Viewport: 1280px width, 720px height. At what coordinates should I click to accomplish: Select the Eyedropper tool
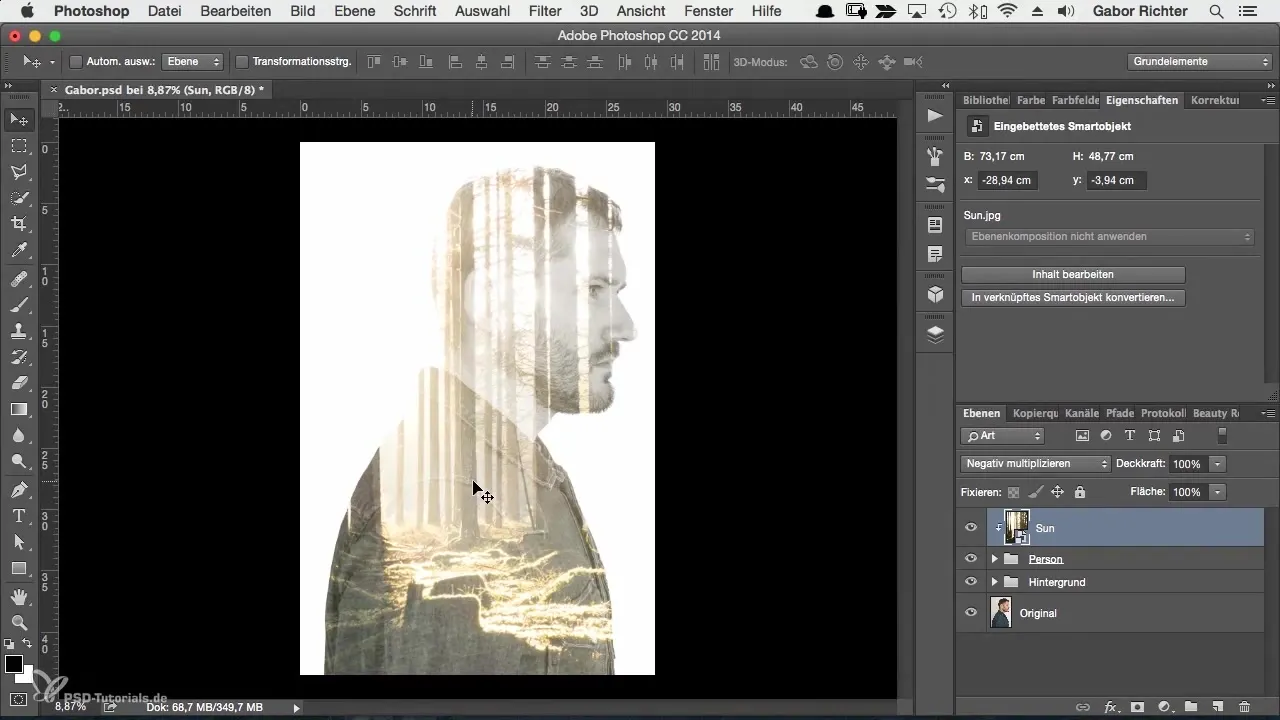click(18, 250)
